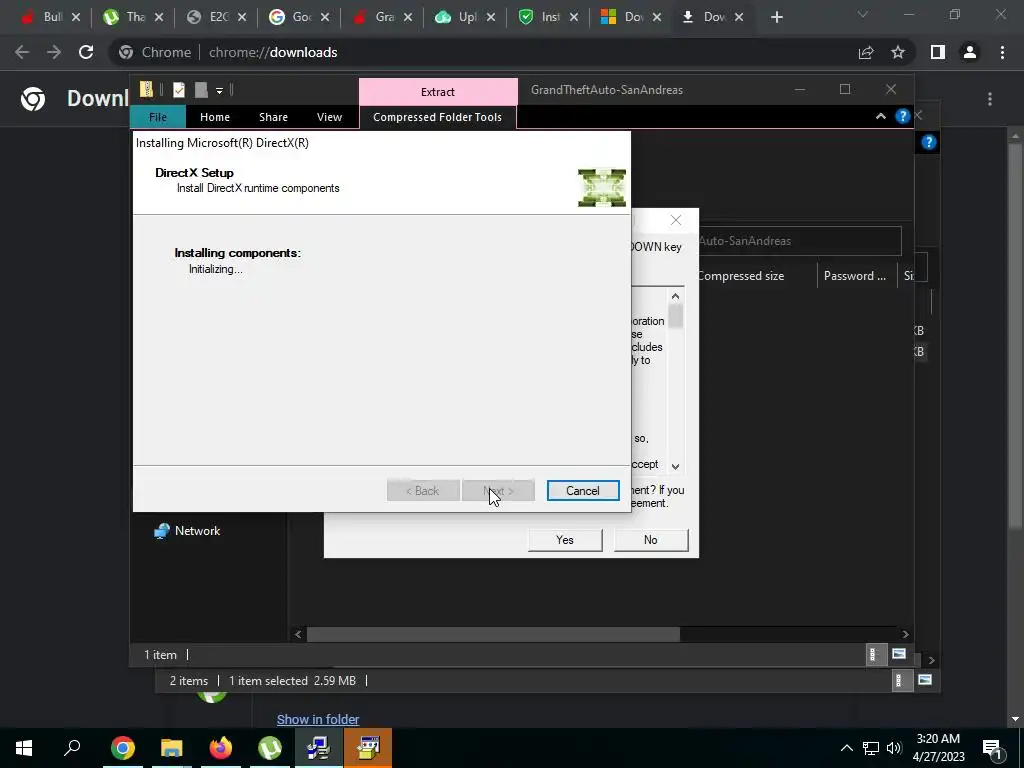Image resolution: width=1024 pixels, height=768 pixels.
Task: Open Firefox from taskbar
Action: click(x=221, y=748)
